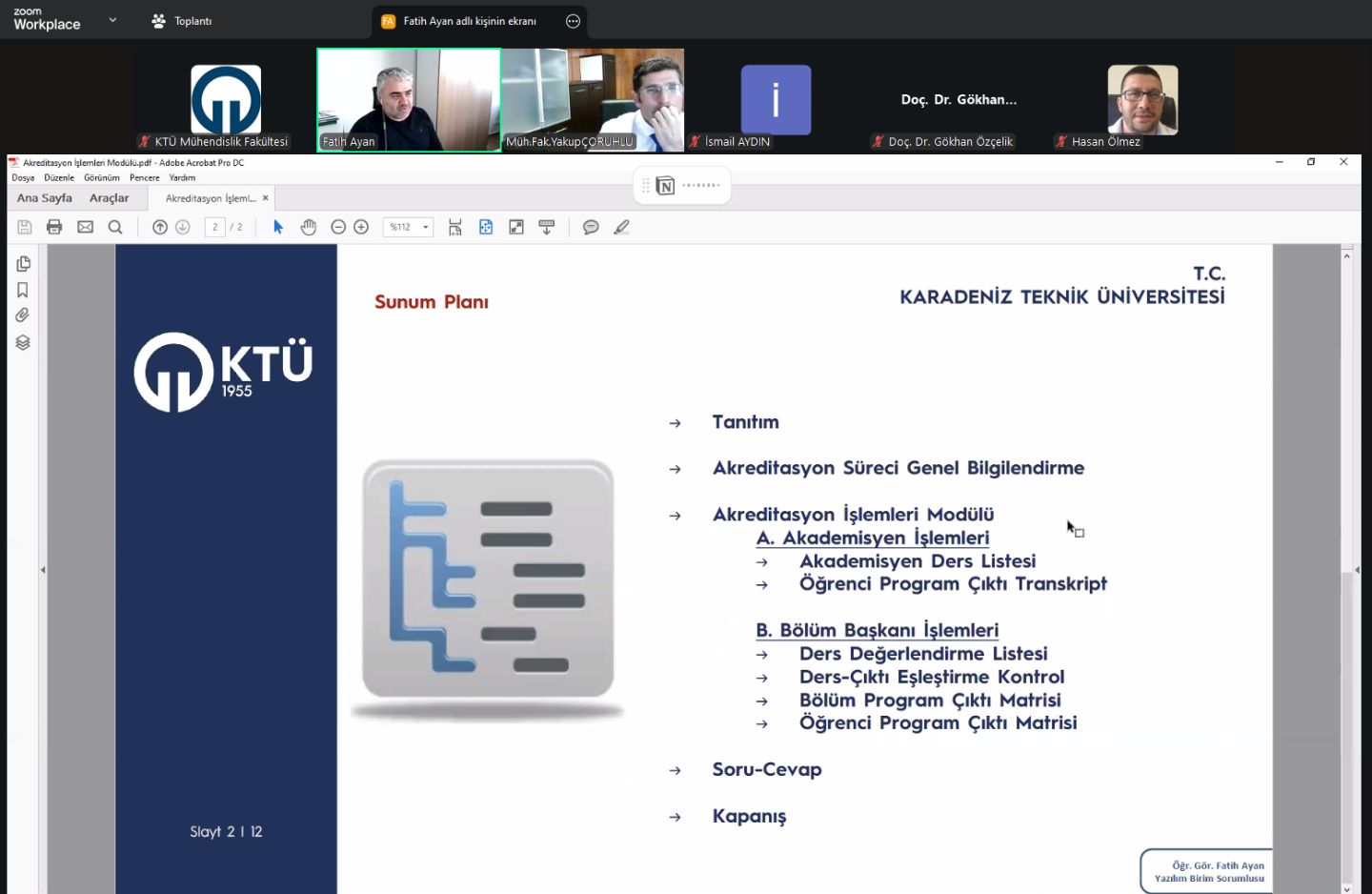Open the bookmarks panel in left sidebar

(23, 290)
